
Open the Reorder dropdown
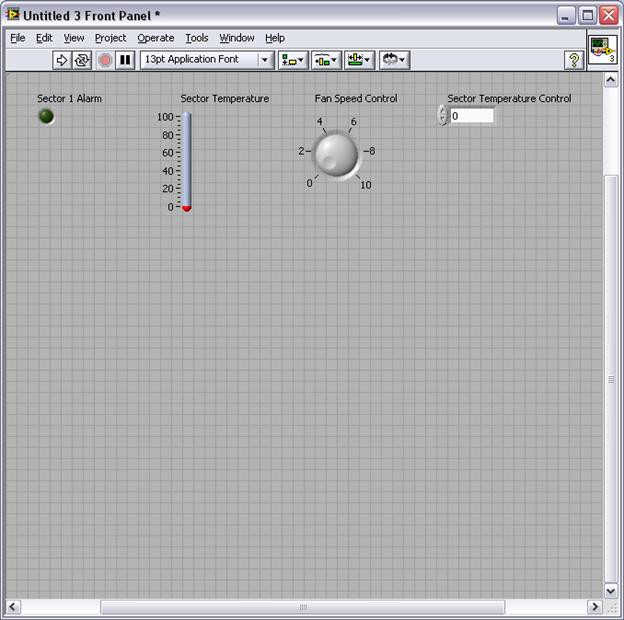tap(394, 60)
